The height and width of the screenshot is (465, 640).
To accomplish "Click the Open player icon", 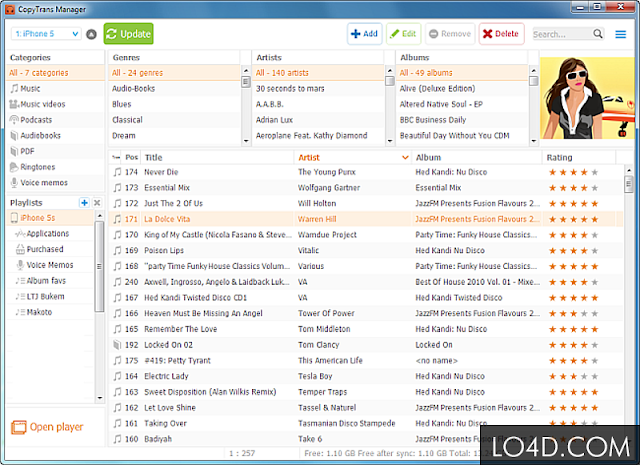I will point(18,427).
